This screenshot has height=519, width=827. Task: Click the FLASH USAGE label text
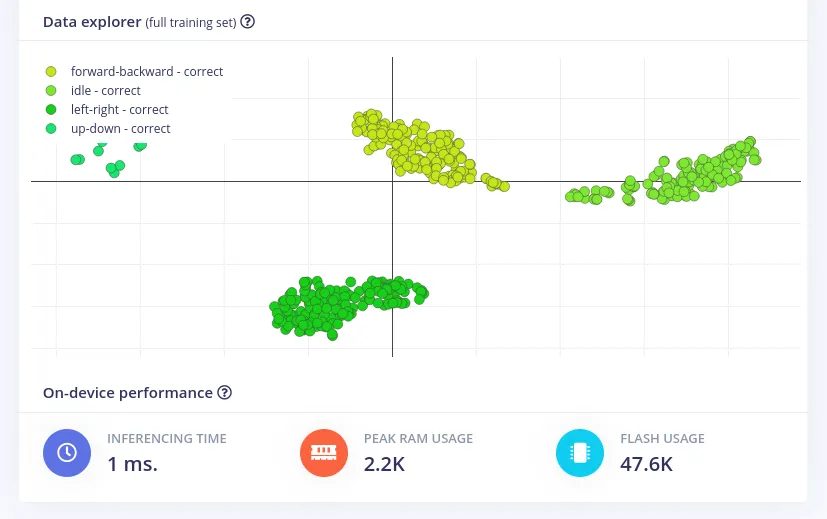(x=662, y=438)
